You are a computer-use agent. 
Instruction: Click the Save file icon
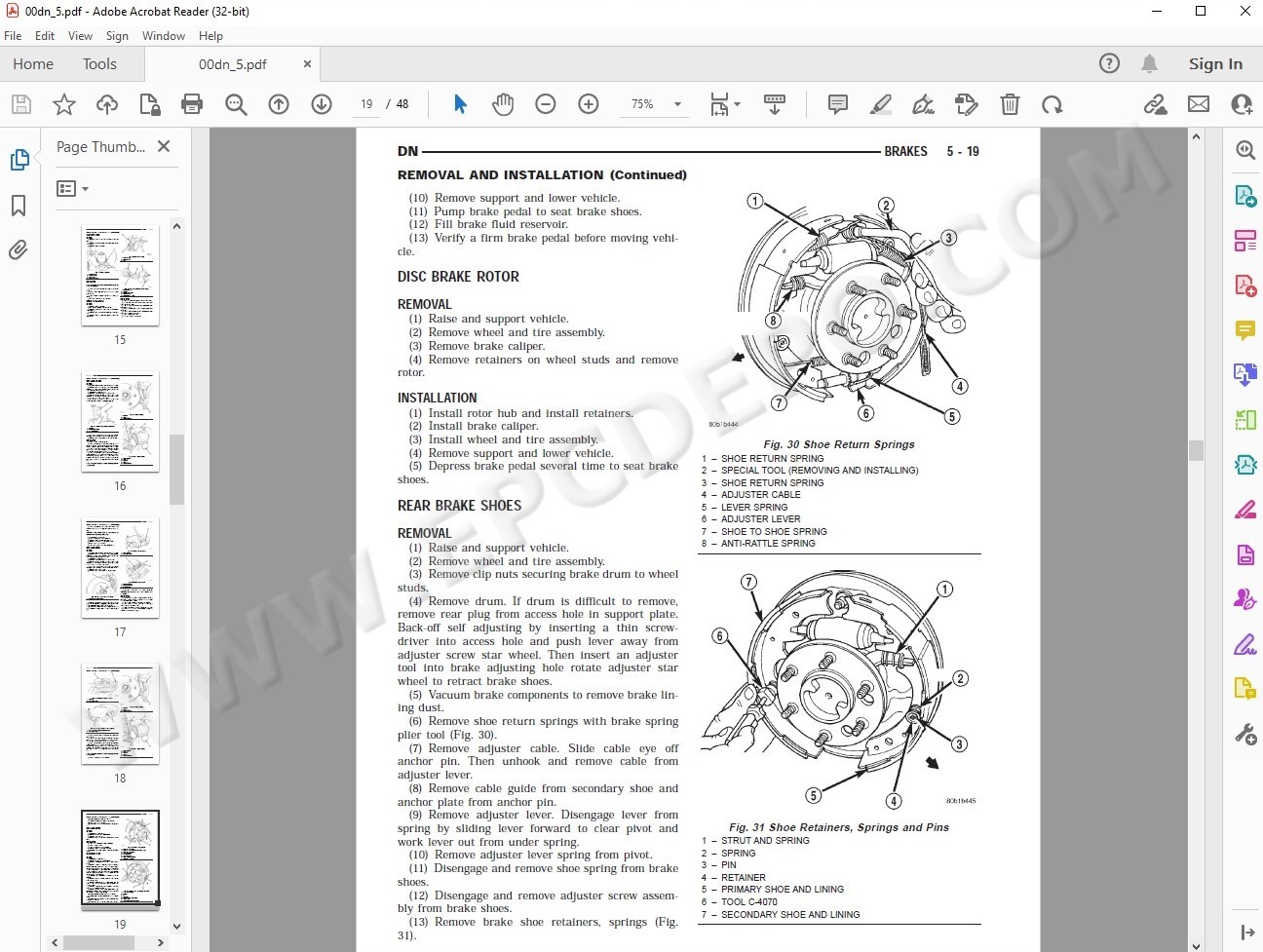[x=21, y=104]
